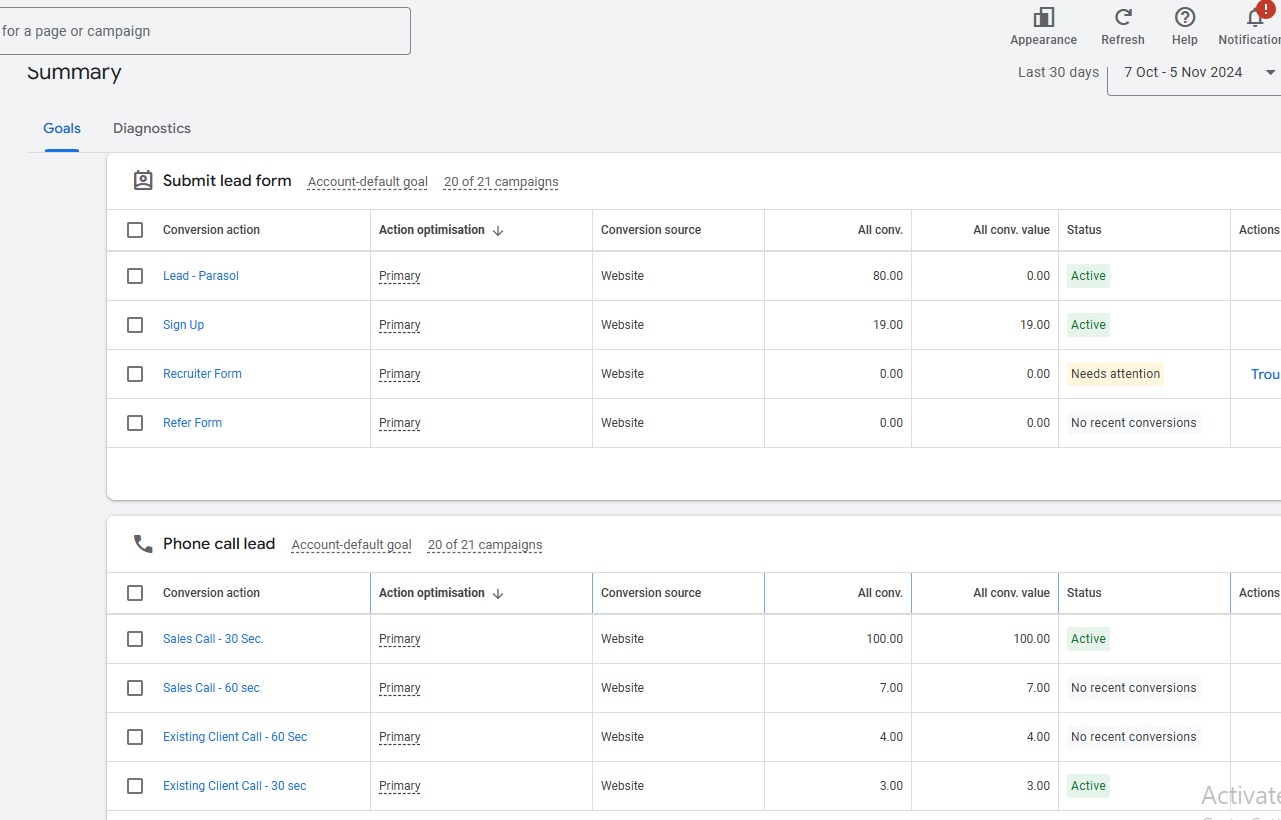Open the Primary dropdown for Sign Up
Viewport: 1281px width, 820px height.
[399, 325]
